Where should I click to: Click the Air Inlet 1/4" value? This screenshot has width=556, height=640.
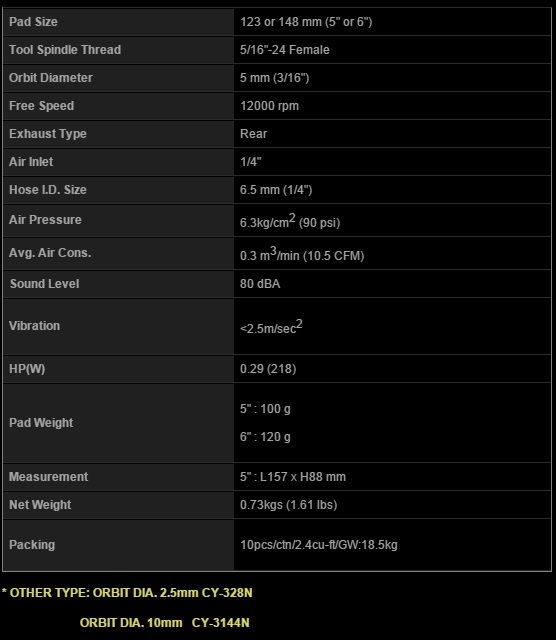tap(251, 162)
